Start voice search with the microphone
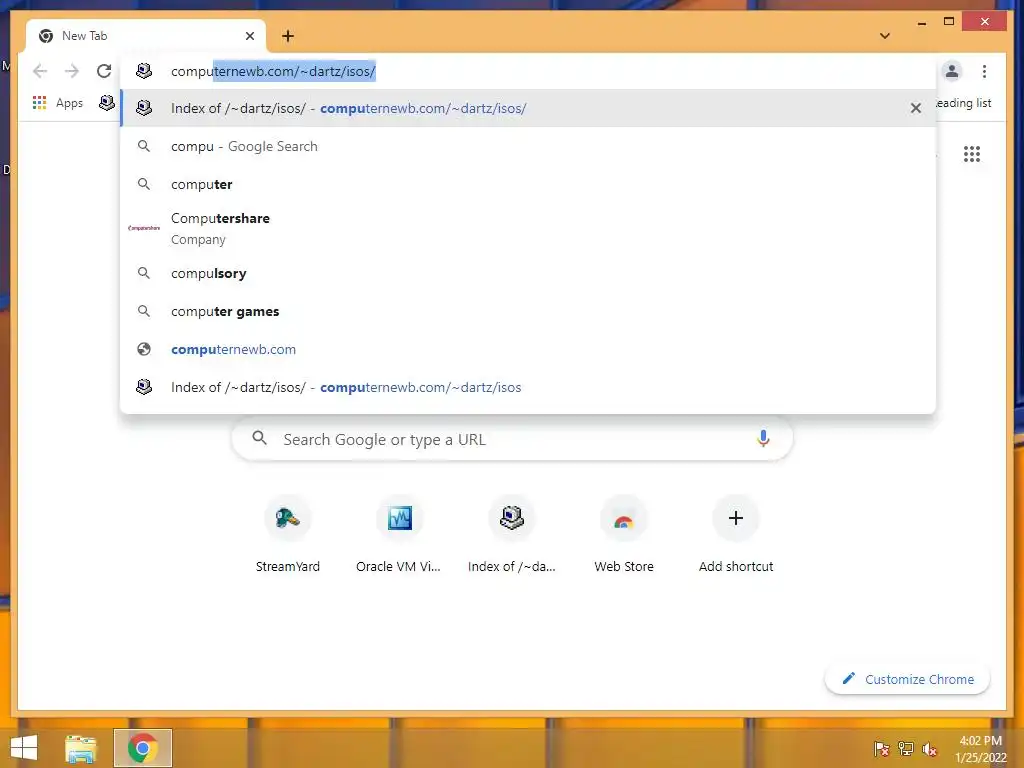 tap(763, 439)
